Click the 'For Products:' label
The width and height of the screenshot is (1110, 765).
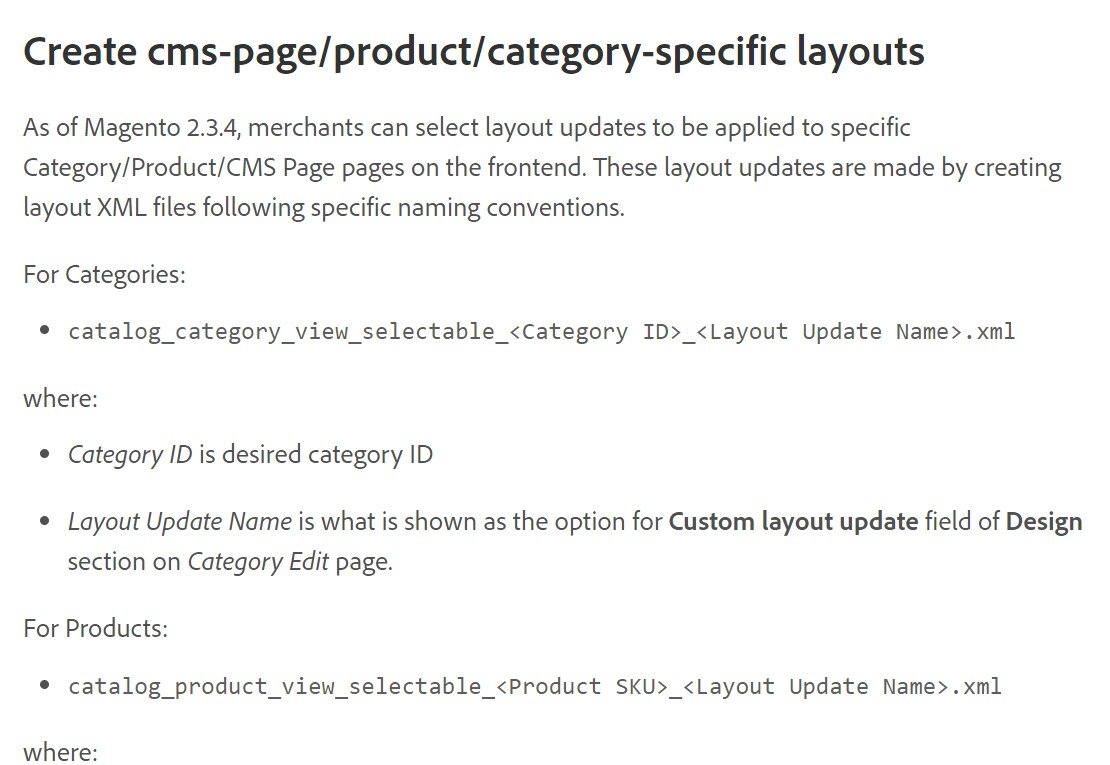[x=95, y=628]
